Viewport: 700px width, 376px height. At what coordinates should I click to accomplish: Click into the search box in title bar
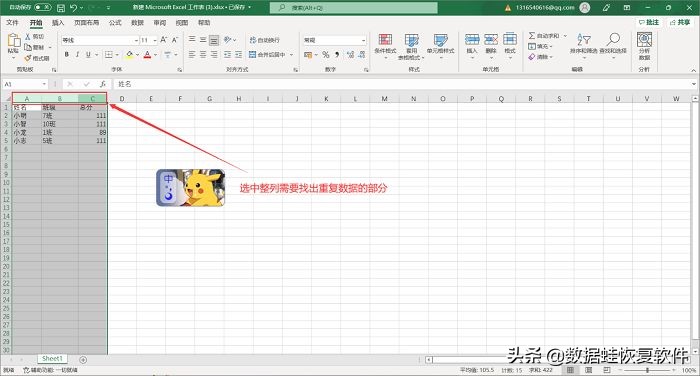pos(354,8)
